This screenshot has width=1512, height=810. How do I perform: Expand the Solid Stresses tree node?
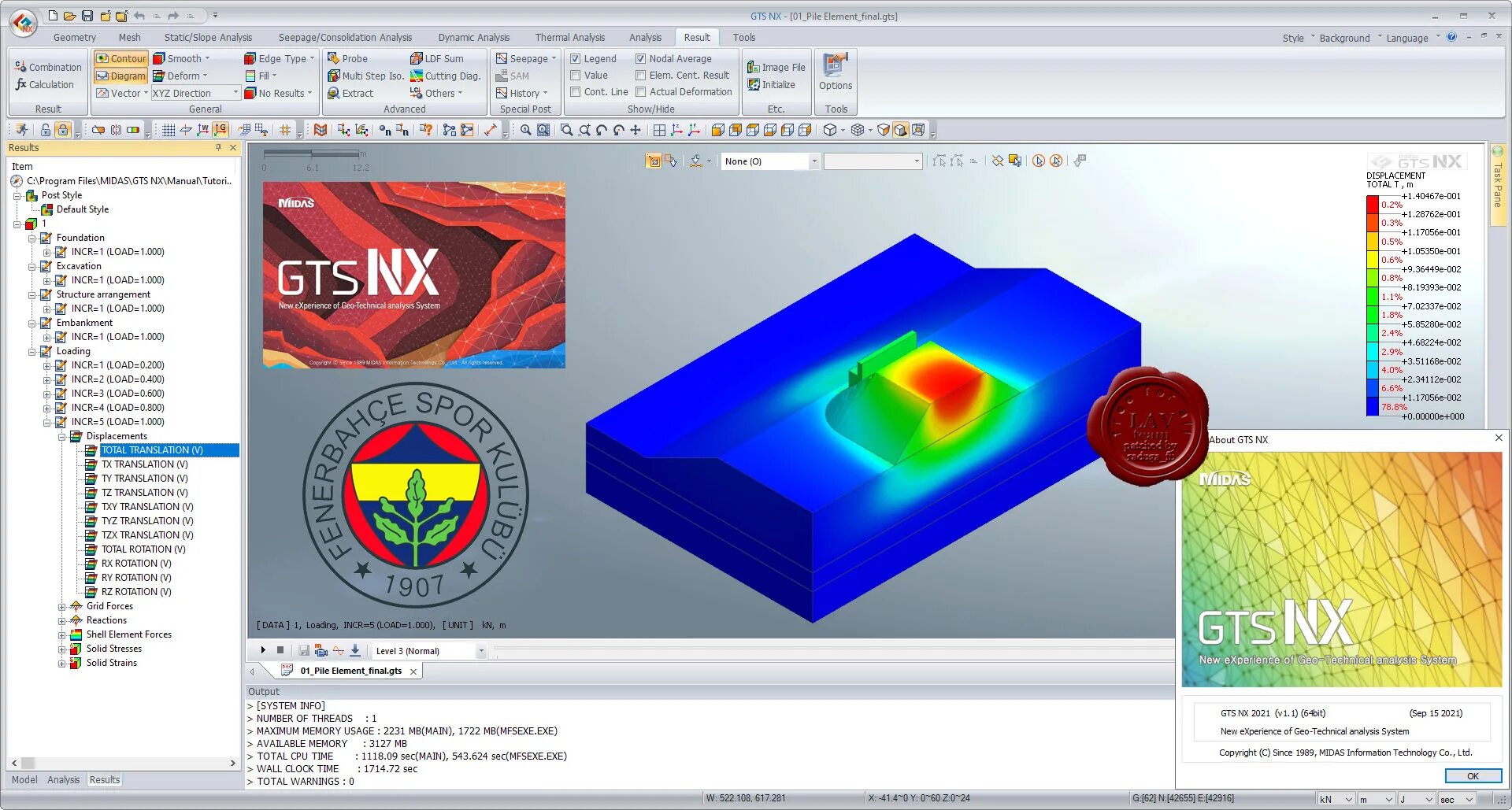tap(62, 649)
